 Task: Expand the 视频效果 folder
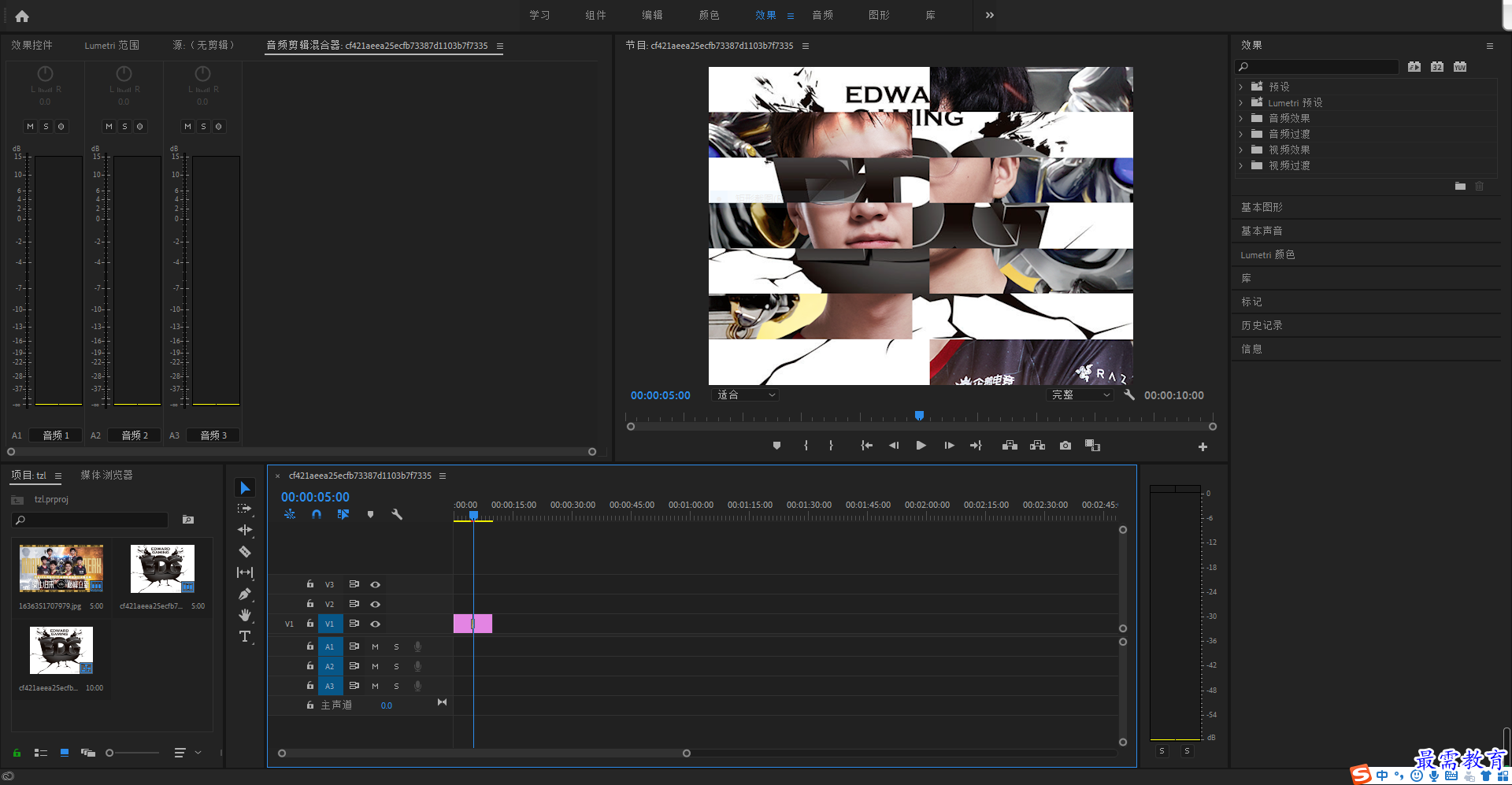click(1241, 150)
